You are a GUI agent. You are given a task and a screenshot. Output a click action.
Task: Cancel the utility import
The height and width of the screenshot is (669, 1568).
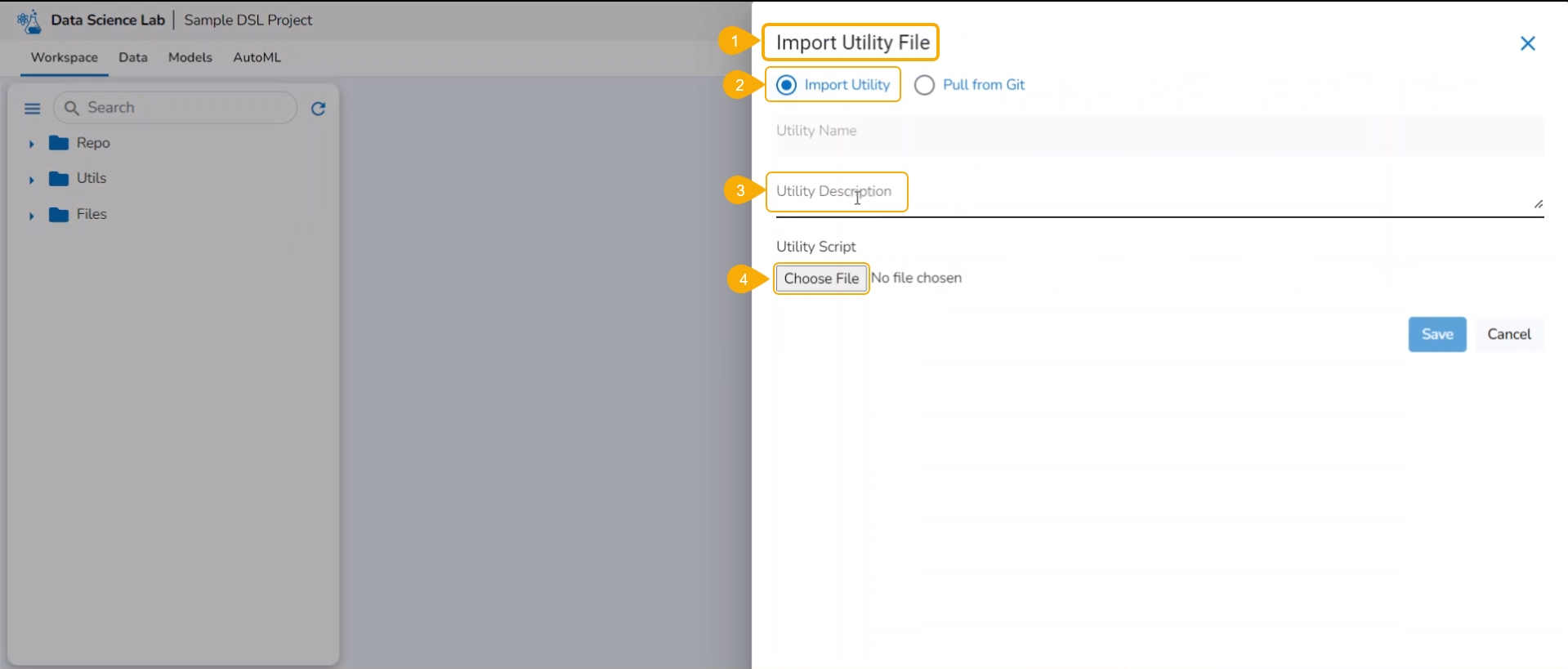[1509, 334]
